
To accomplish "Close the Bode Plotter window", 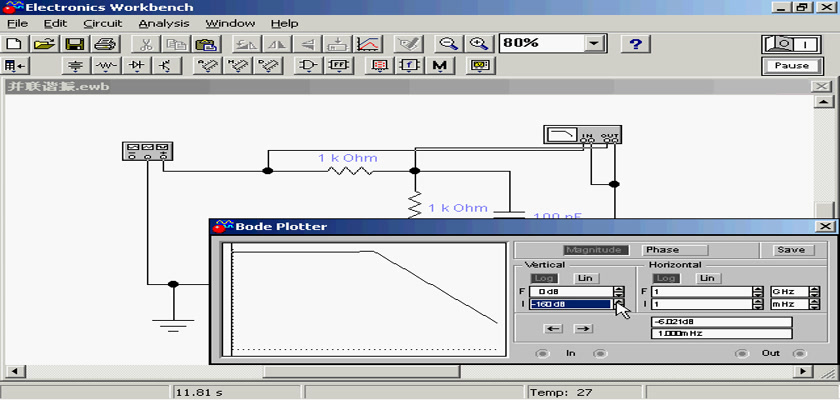I will pyautogui.click(x=825, y=227).
